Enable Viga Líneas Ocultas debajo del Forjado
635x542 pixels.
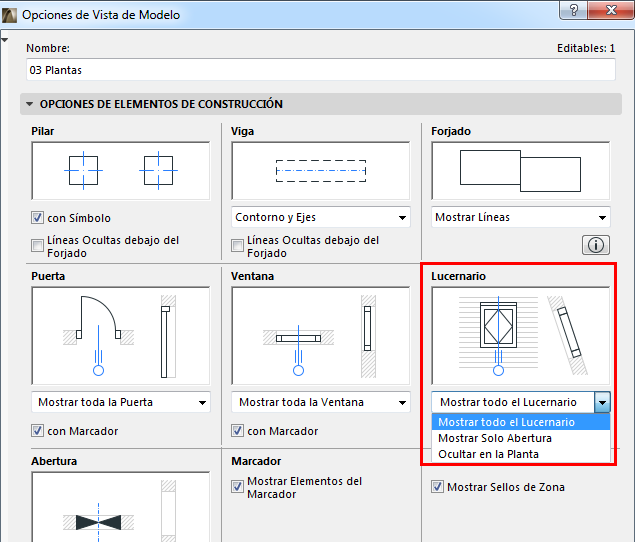click(x=237, y=245)
